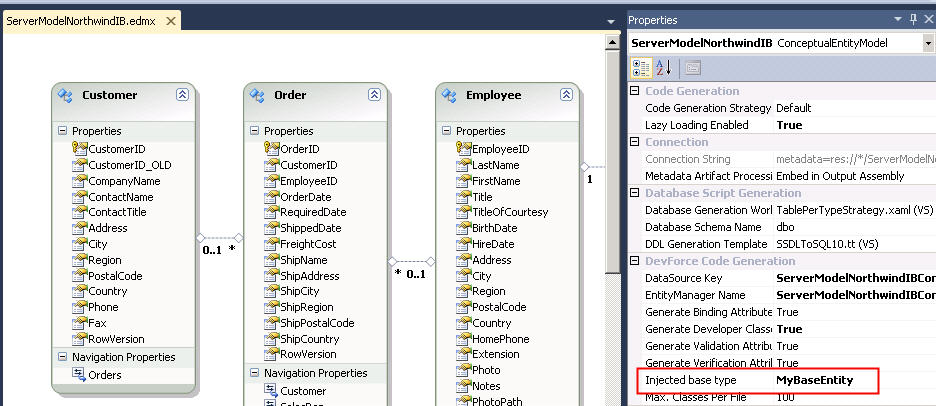Viewport: 936px width, 406px height.
Task: Collapse the Order entity with chevron button
Action: pyautogui.click(x=373, y=95)
